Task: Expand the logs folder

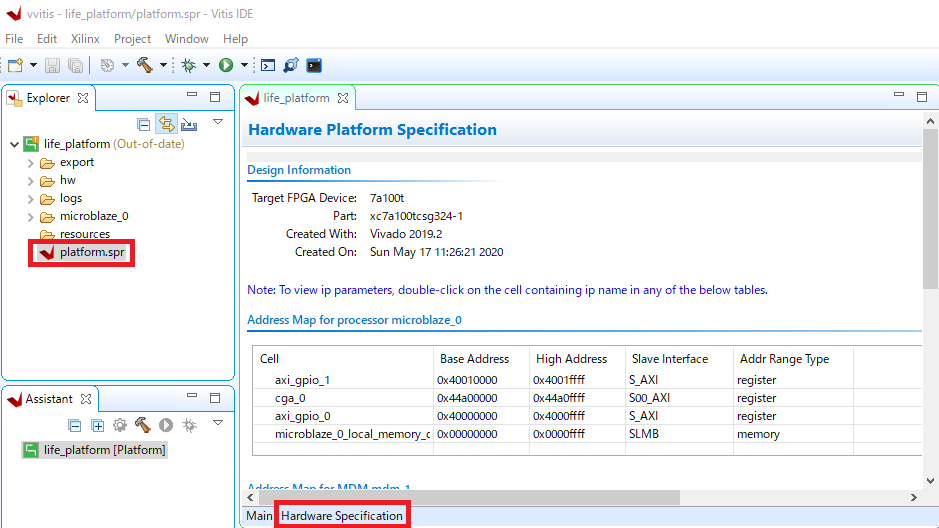Action: [x=31, y=199]
